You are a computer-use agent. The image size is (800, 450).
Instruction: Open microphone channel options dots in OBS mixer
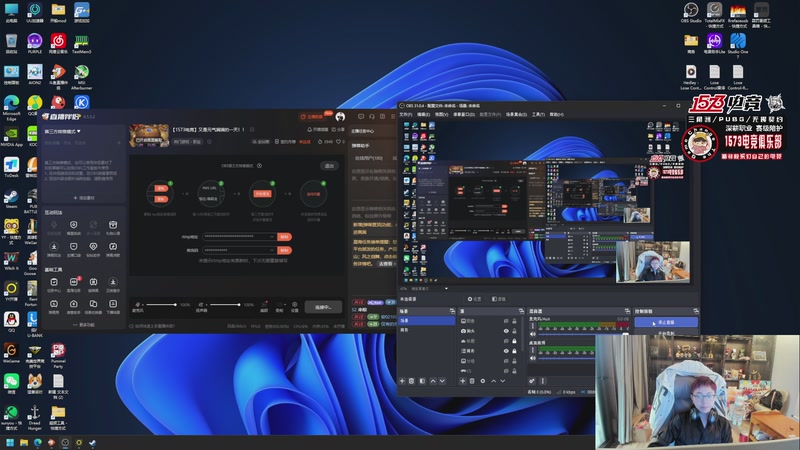coord(533,326)
